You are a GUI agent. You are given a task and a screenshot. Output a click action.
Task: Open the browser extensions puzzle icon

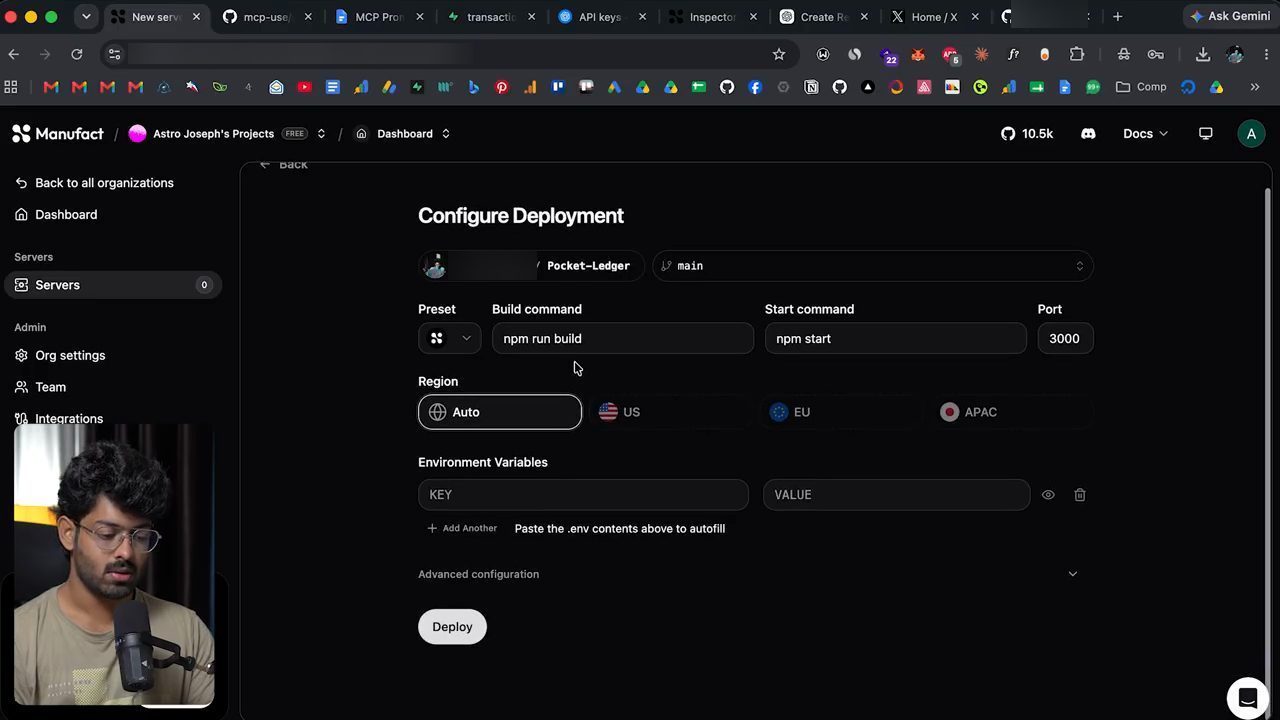click(1077, 54)
